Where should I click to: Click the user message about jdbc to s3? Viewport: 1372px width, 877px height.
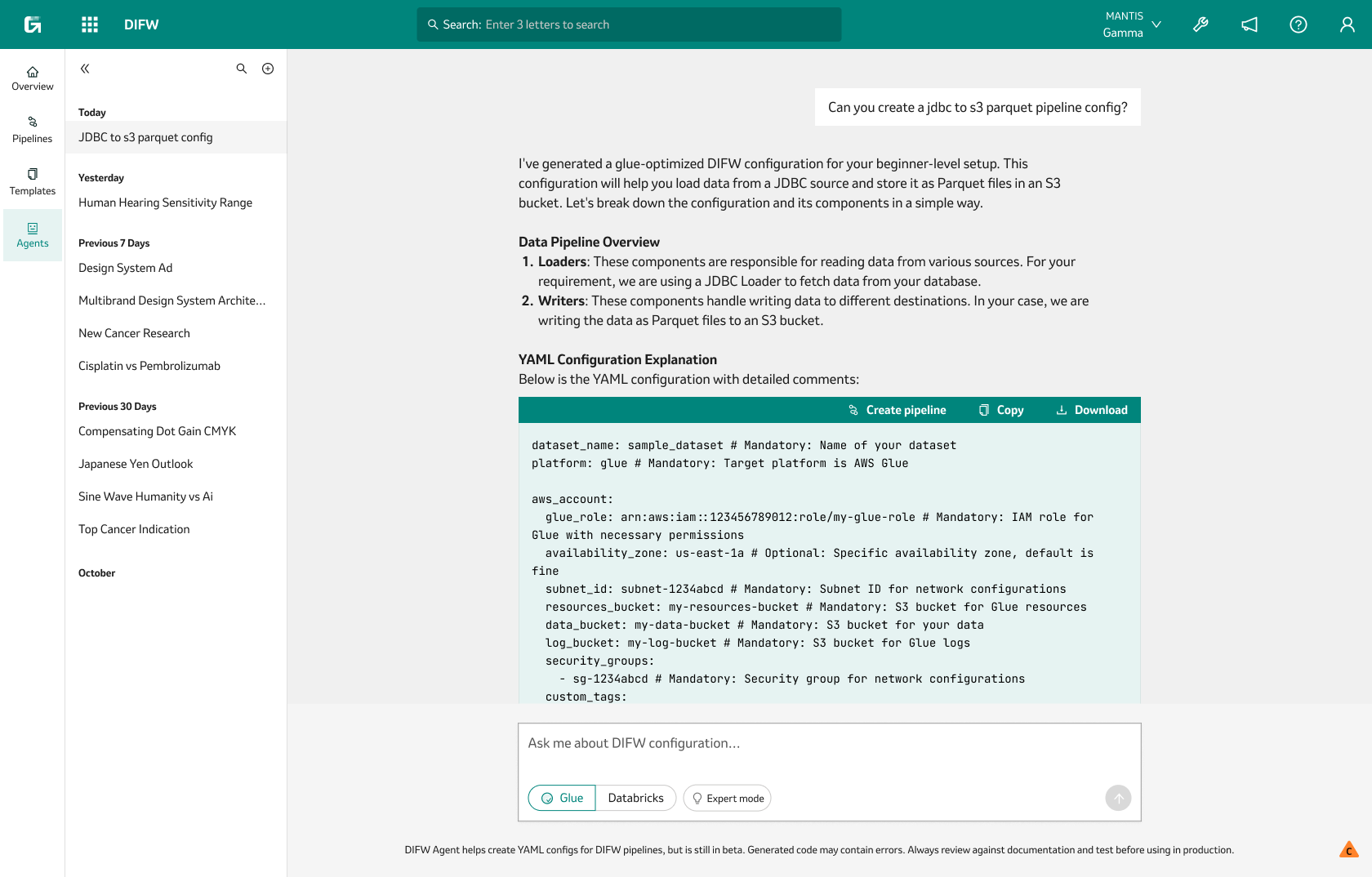978,107
